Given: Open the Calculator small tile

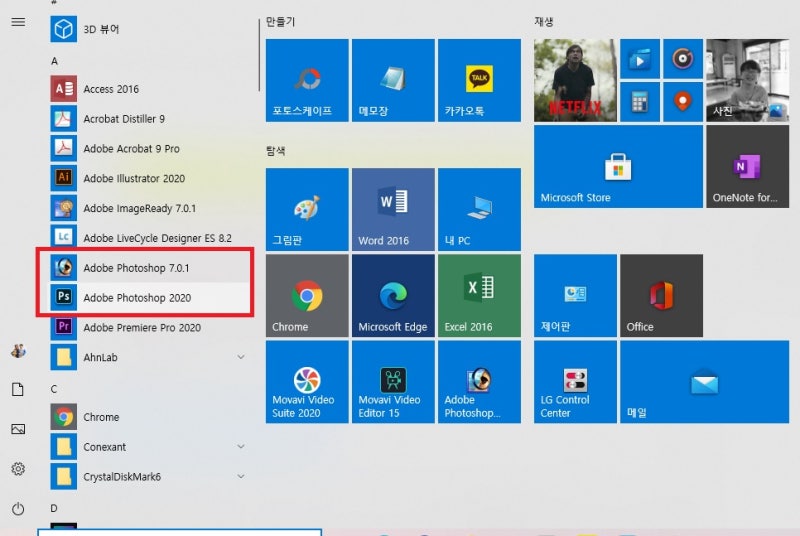Looking at the screenshot, I should point(640,102).
